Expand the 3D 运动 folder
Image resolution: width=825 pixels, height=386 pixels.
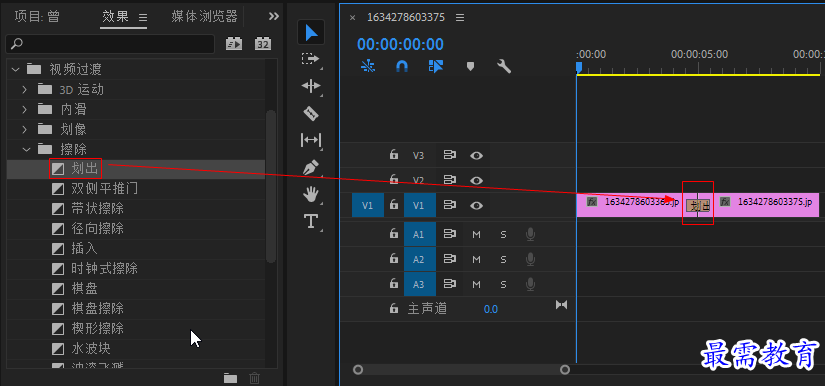point(24,89)
